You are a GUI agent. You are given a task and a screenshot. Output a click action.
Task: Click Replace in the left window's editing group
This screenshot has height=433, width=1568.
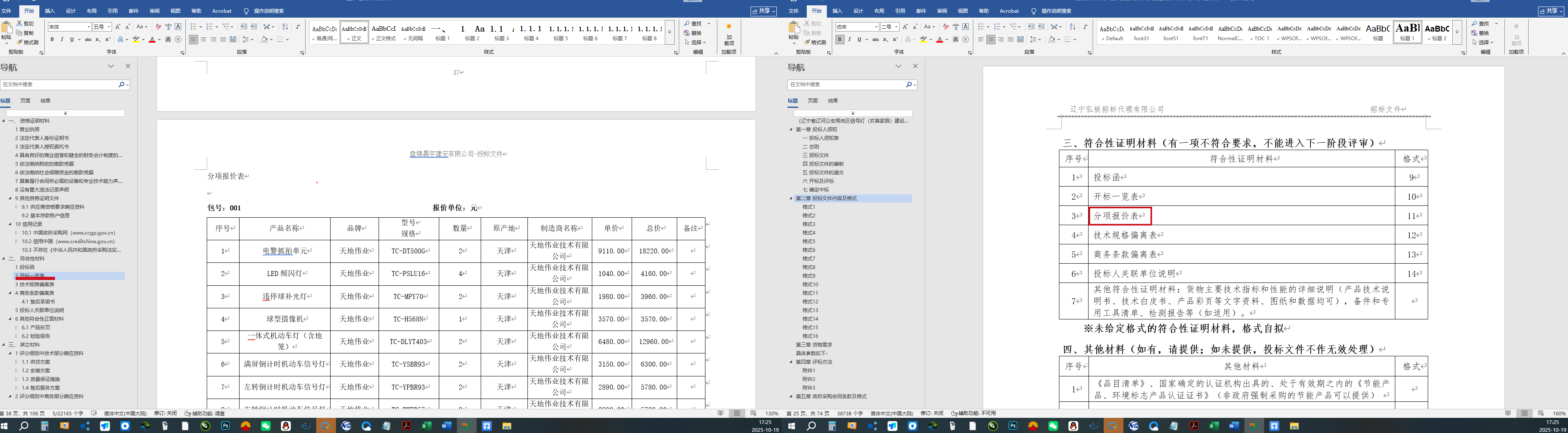click(693, 33)
